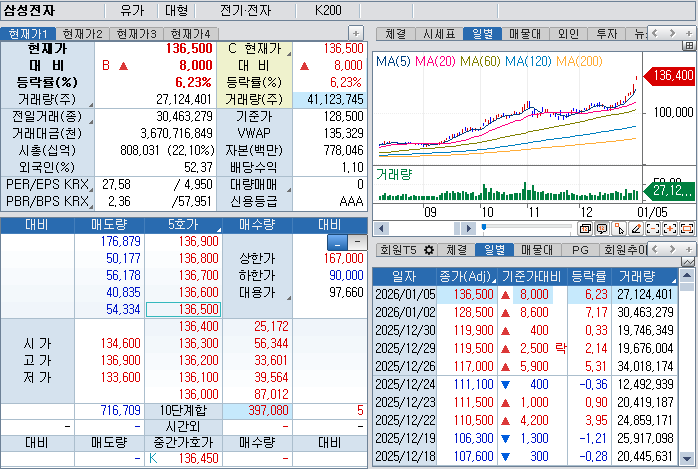Open the 외인 tab above the chart

(568, 34)
